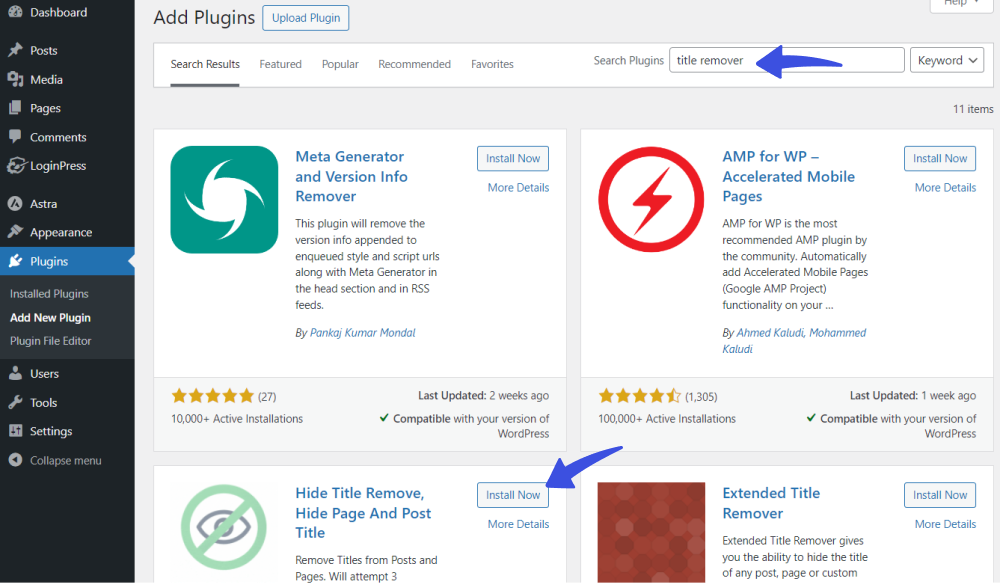1000x583 pixels.
Task: Open AMP for WP Accelerated Mobile Pages title
Action: tap(789, 176)
